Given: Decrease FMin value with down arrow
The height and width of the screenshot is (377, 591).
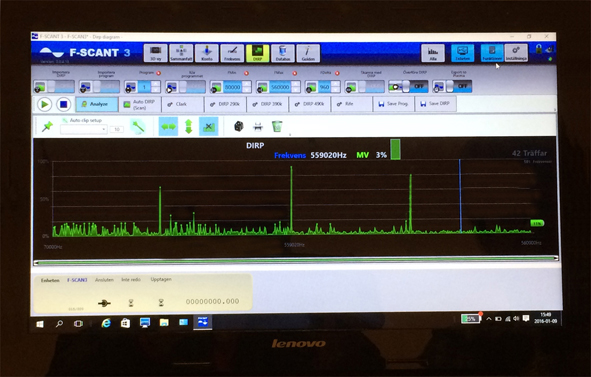Looking at the screenshot, I should 247,90.
